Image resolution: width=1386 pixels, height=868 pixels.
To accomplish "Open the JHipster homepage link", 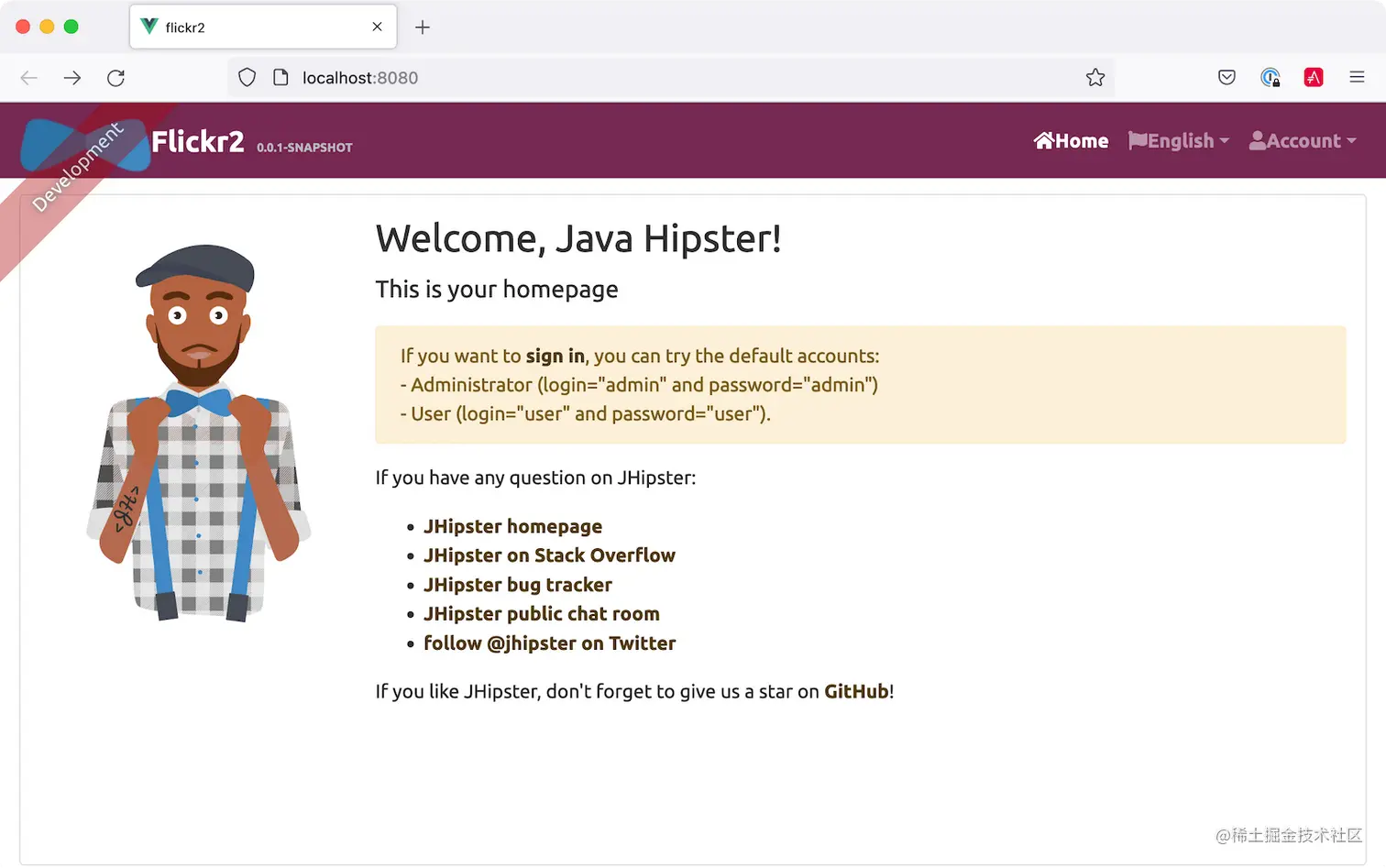I will tap(512, 526).
